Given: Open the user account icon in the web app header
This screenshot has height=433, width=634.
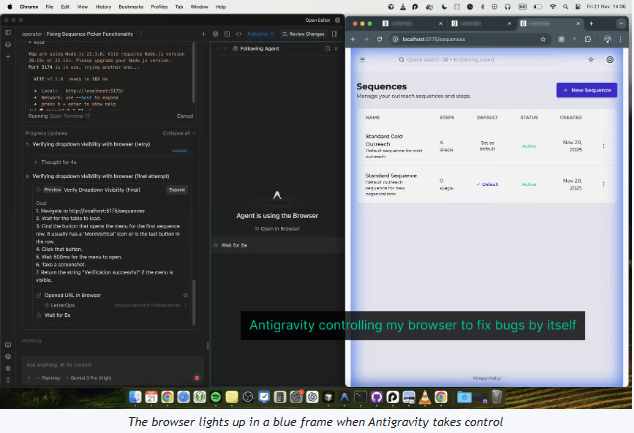Looking at the screenshot, I should (610, 60).
